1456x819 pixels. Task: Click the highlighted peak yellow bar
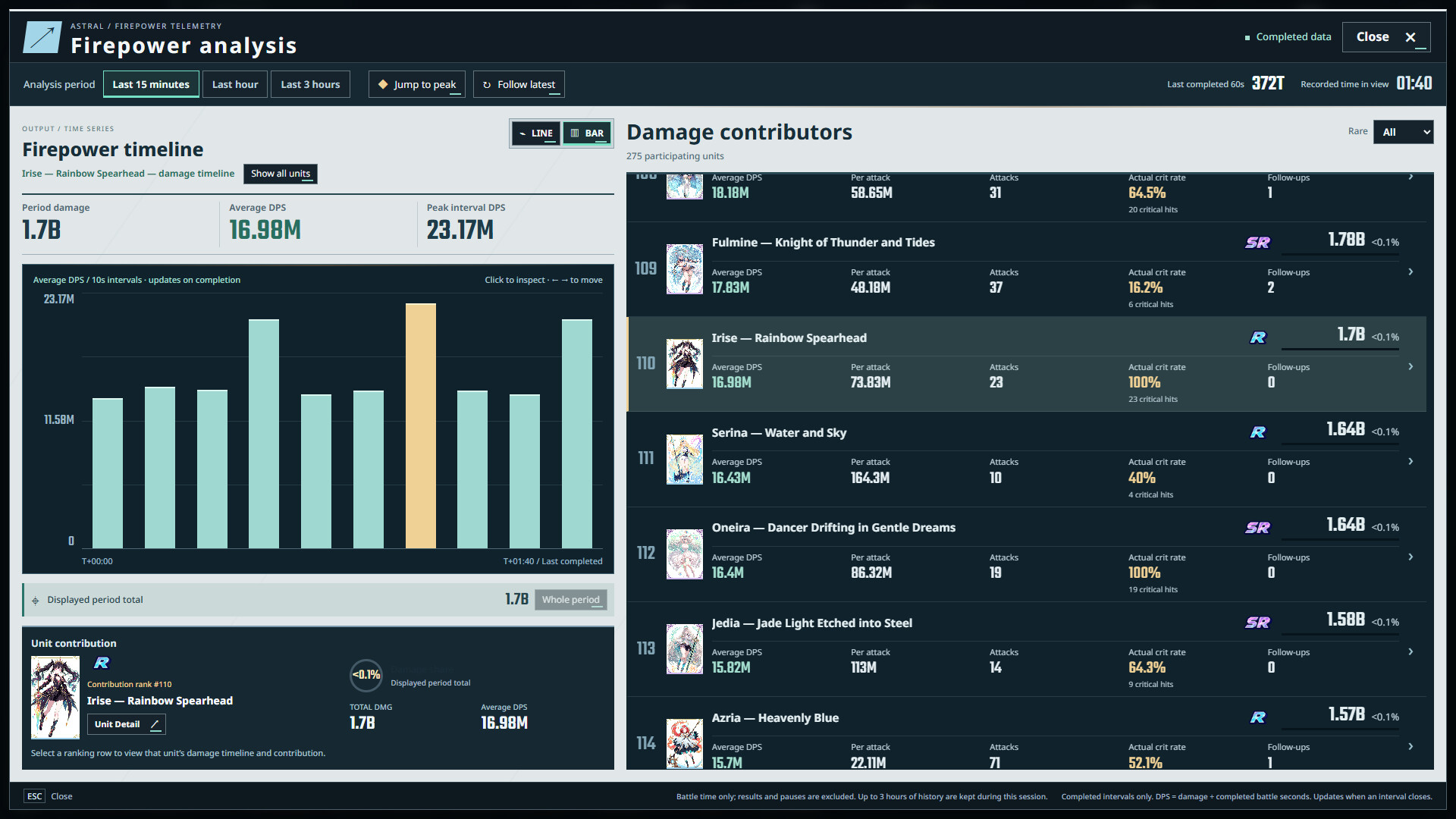click(x=421, y=425)
